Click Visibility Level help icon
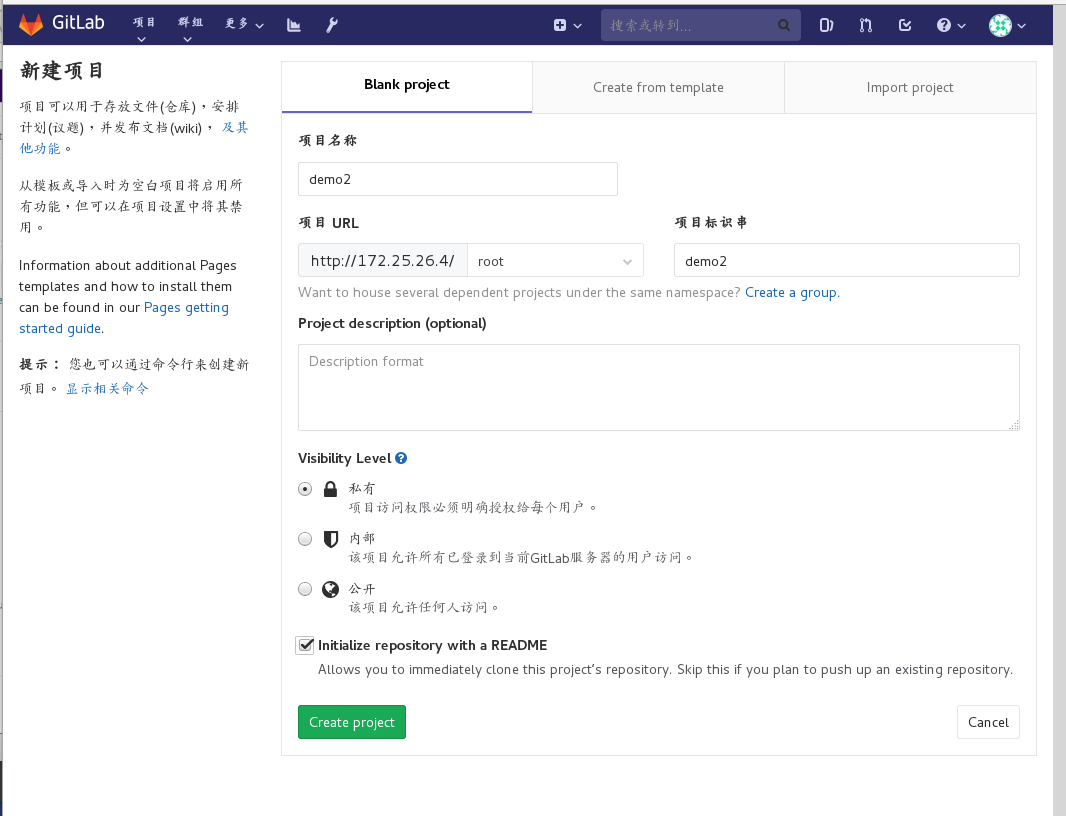 click(401, 458)
